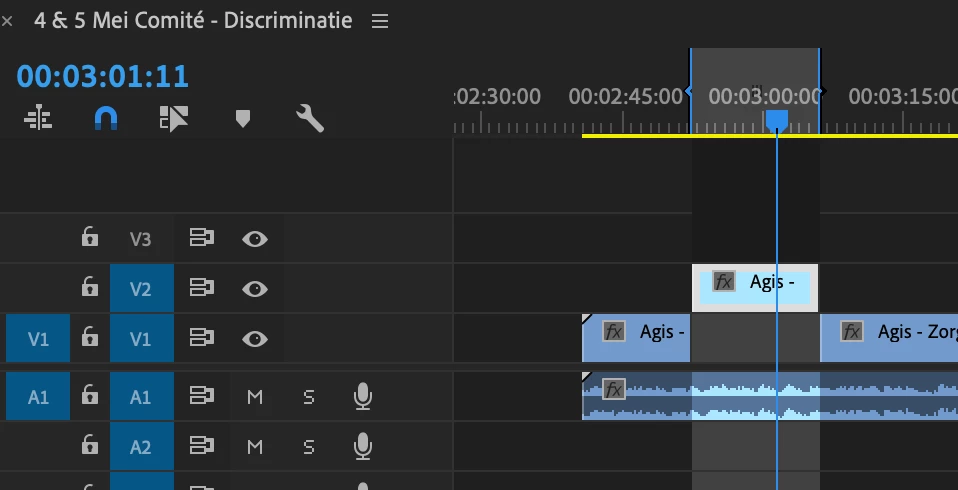
Task: Click fx badge on the first V1 Agis clip
Action: click(x=613, y=331)
